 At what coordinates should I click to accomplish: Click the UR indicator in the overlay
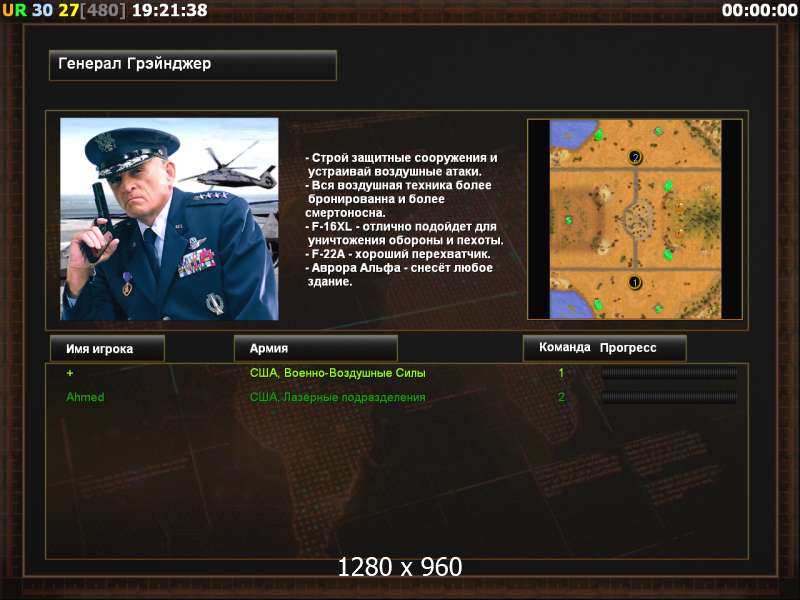(x=14, y=10)
